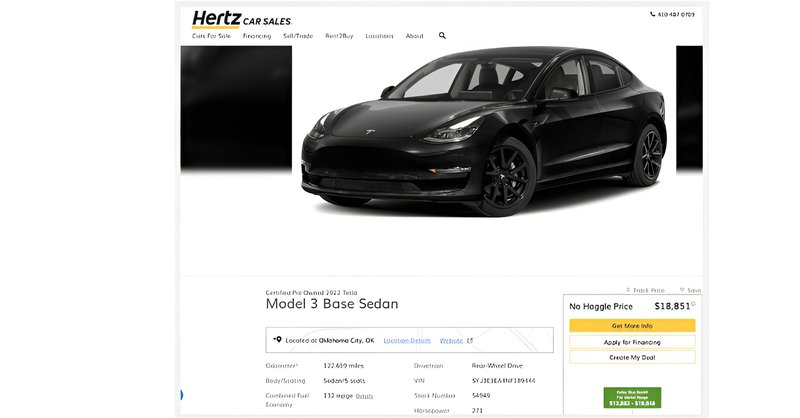Open Cars For Sale menu
Screen dimensions: 800x418
point(211,35)
